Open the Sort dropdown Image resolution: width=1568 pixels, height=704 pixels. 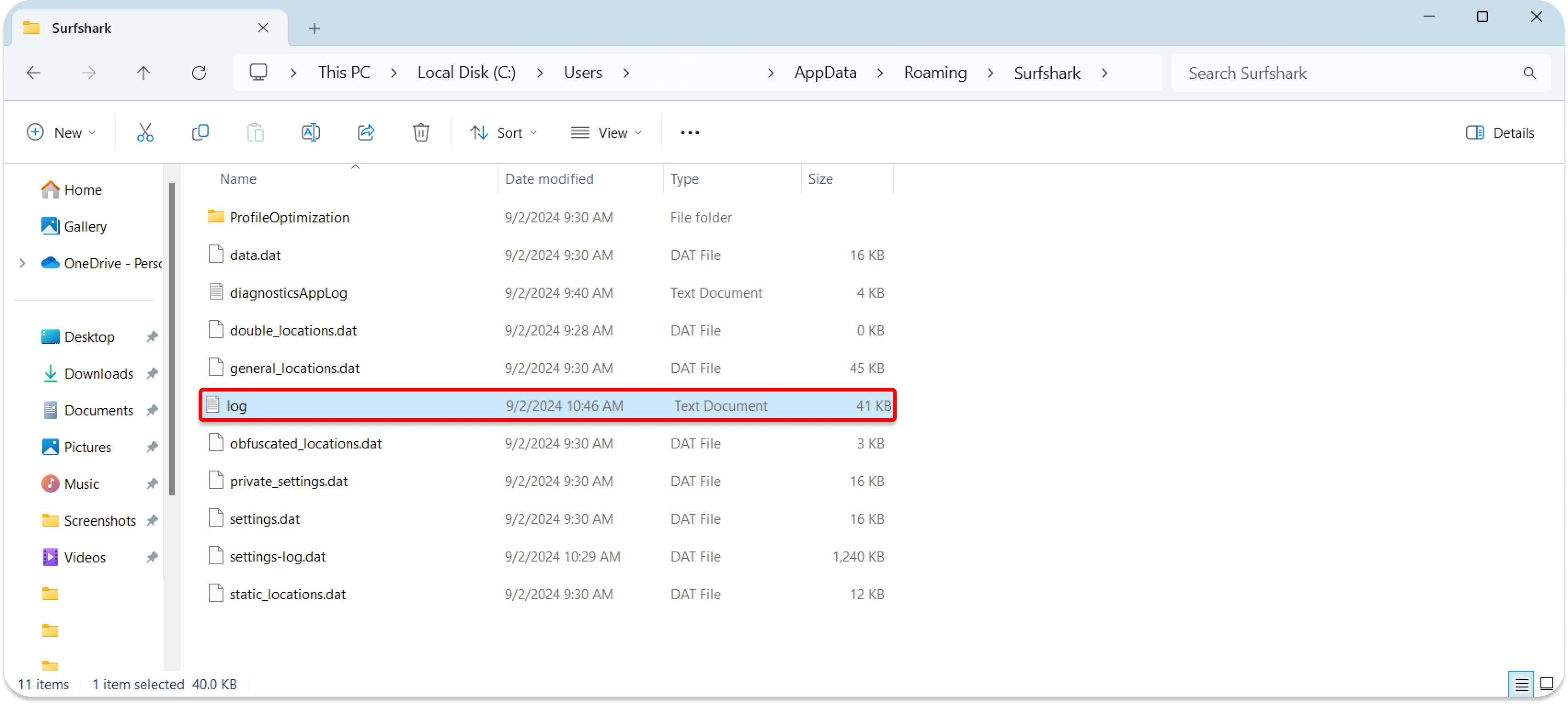(504, 133)
